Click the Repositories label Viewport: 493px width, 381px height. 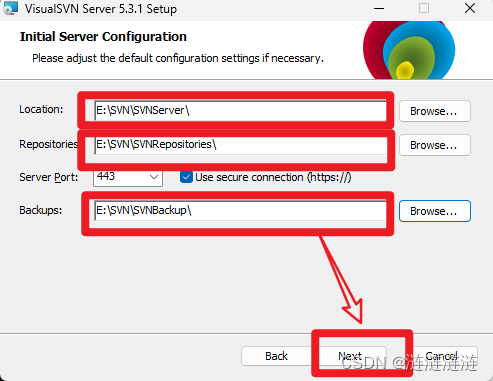tap(48, 144)
